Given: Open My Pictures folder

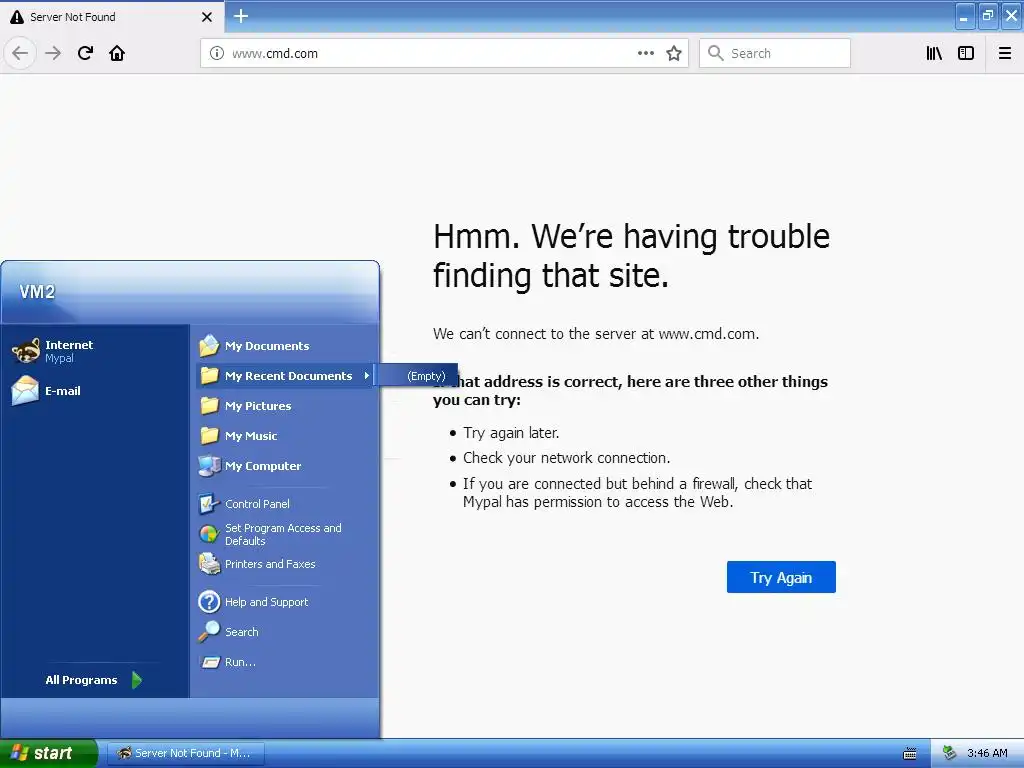Looking at the screenshot, I should [285, 406].
